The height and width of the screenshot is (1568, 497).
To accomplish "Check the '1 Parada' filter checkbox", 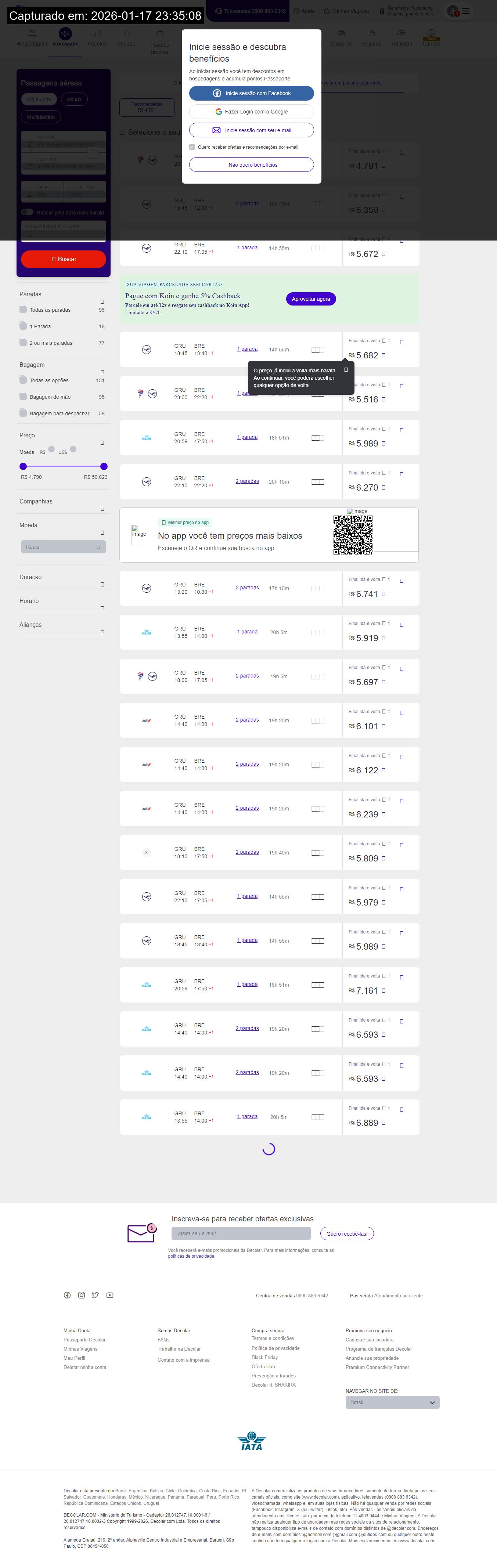I will [23, 326].
